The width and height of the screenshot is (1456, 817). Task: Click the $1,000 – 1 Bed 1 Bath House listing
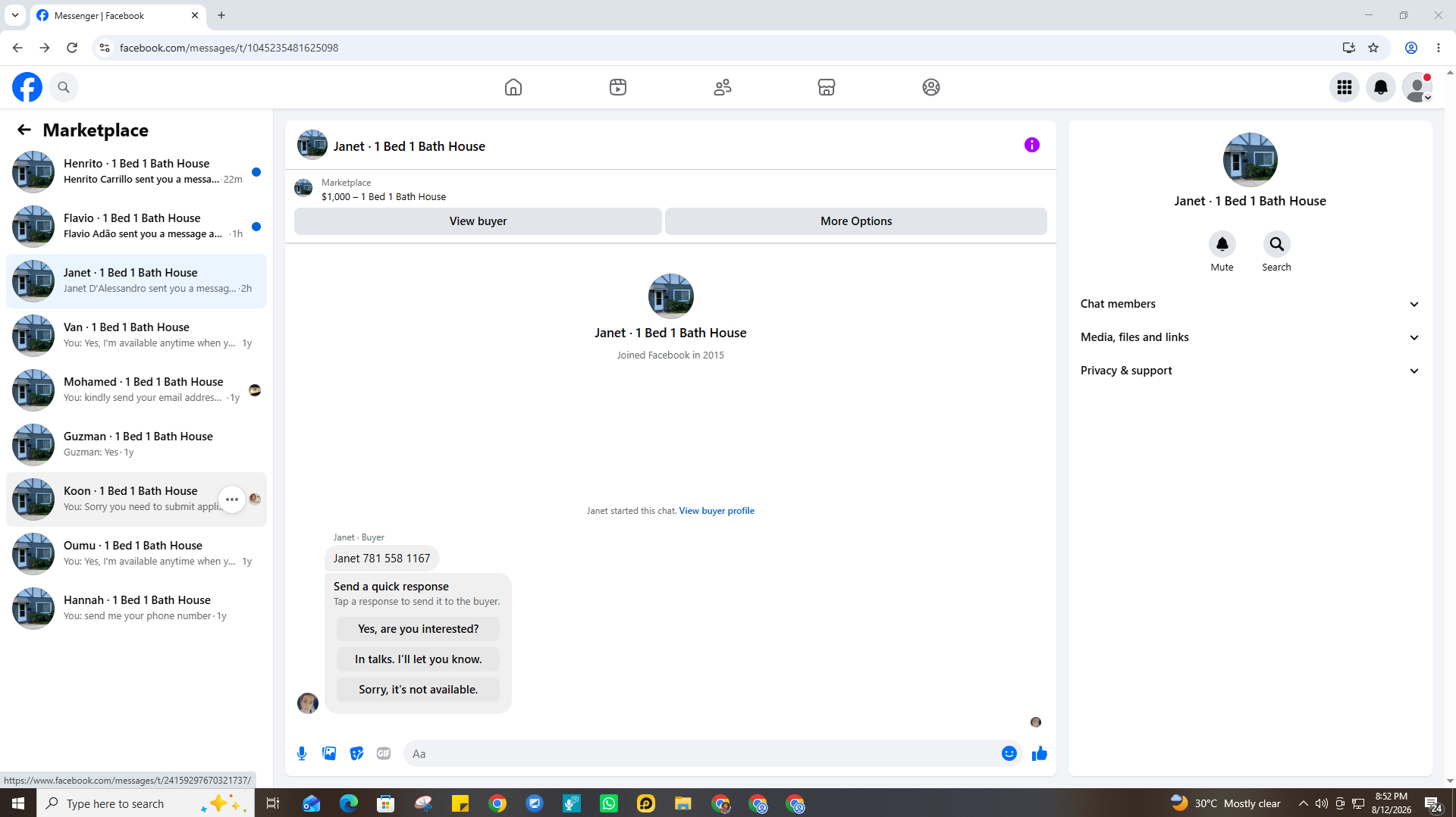(x=384, y=197)
